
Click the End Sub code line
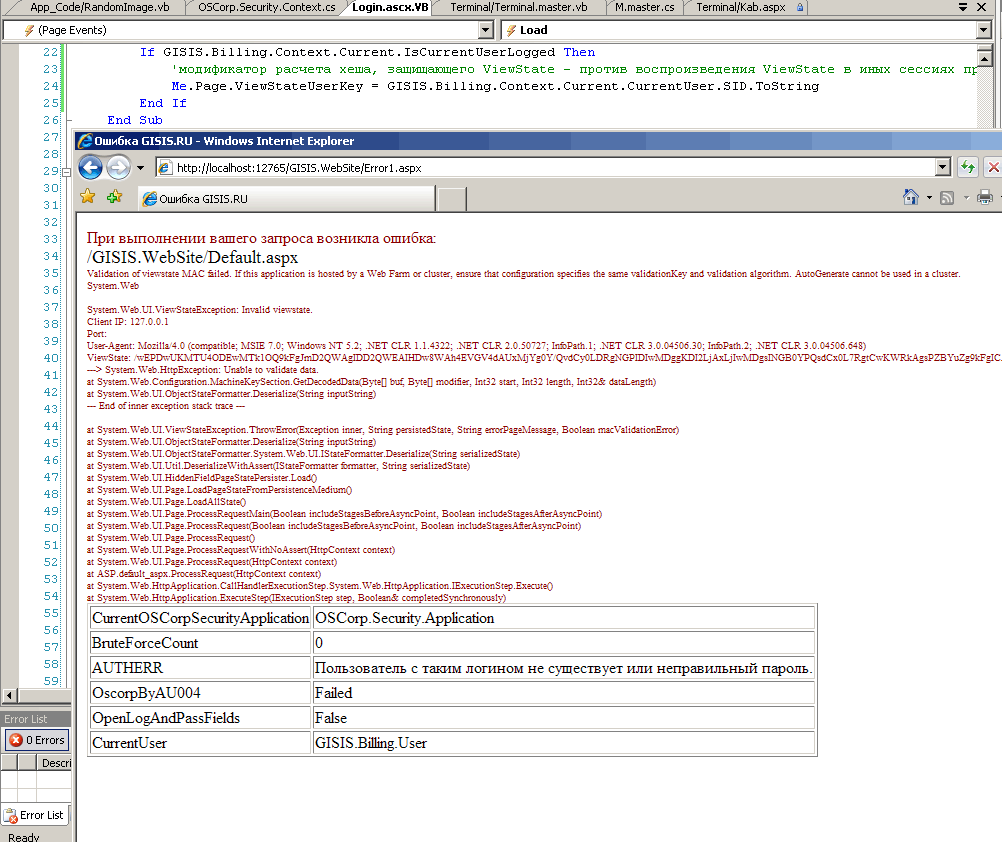point(135,120)
